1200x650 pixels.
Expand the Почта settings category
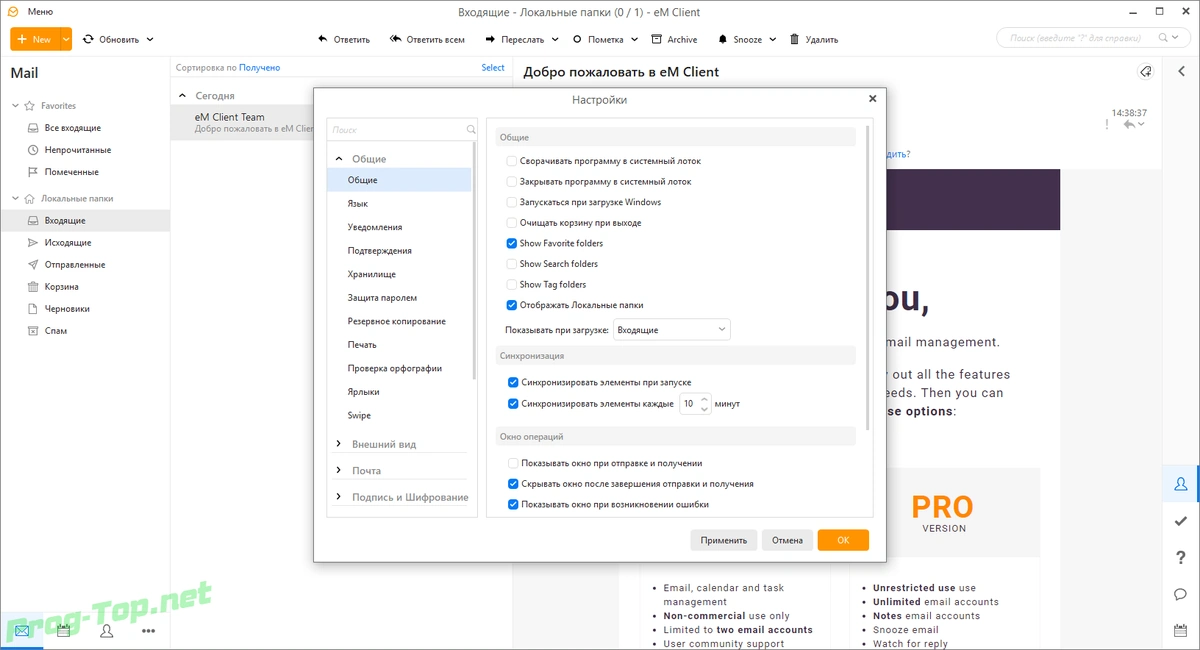tap(339, 470)
